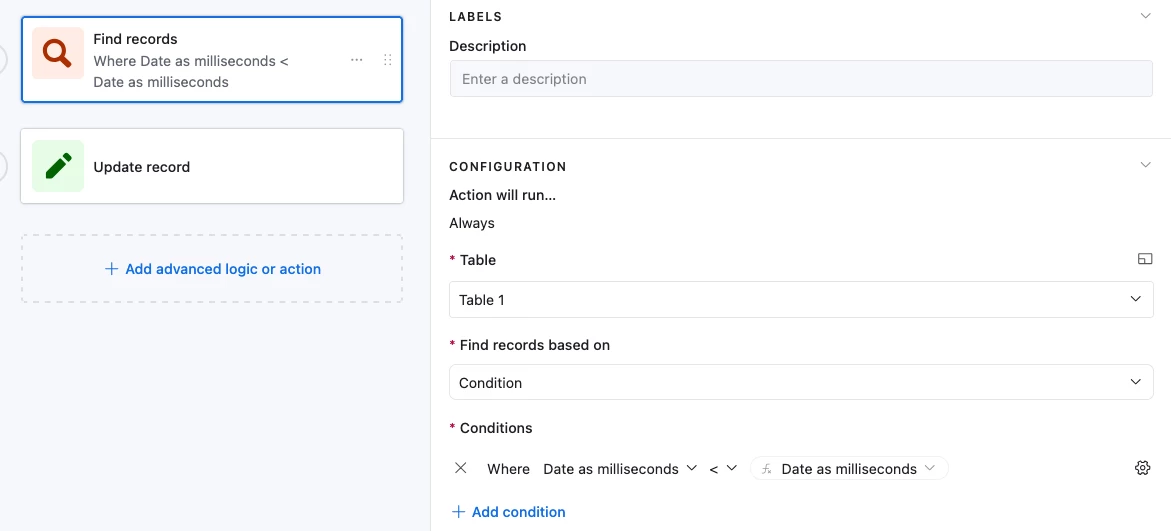Change the less-than operator dropdown
The image size is (1171, 531).
tap(723, 469)
